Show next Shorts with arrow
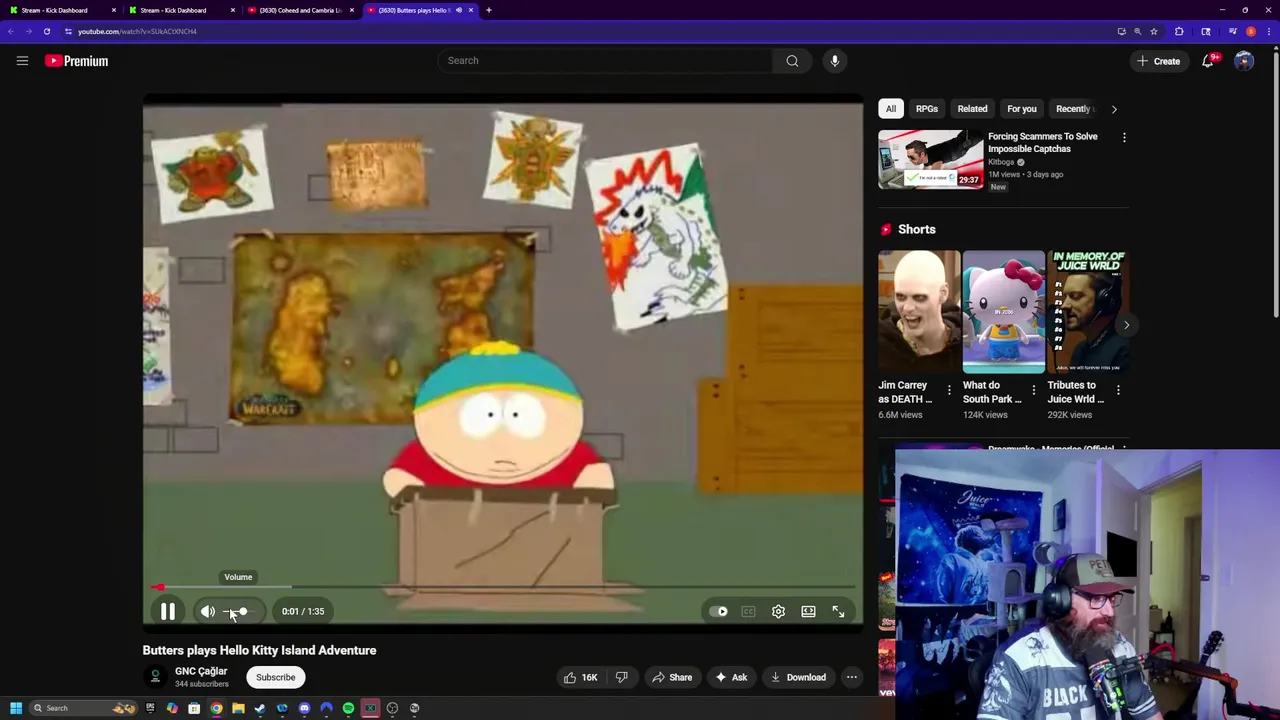Viewport: 1280px width, 720px height. [1126, 325]
